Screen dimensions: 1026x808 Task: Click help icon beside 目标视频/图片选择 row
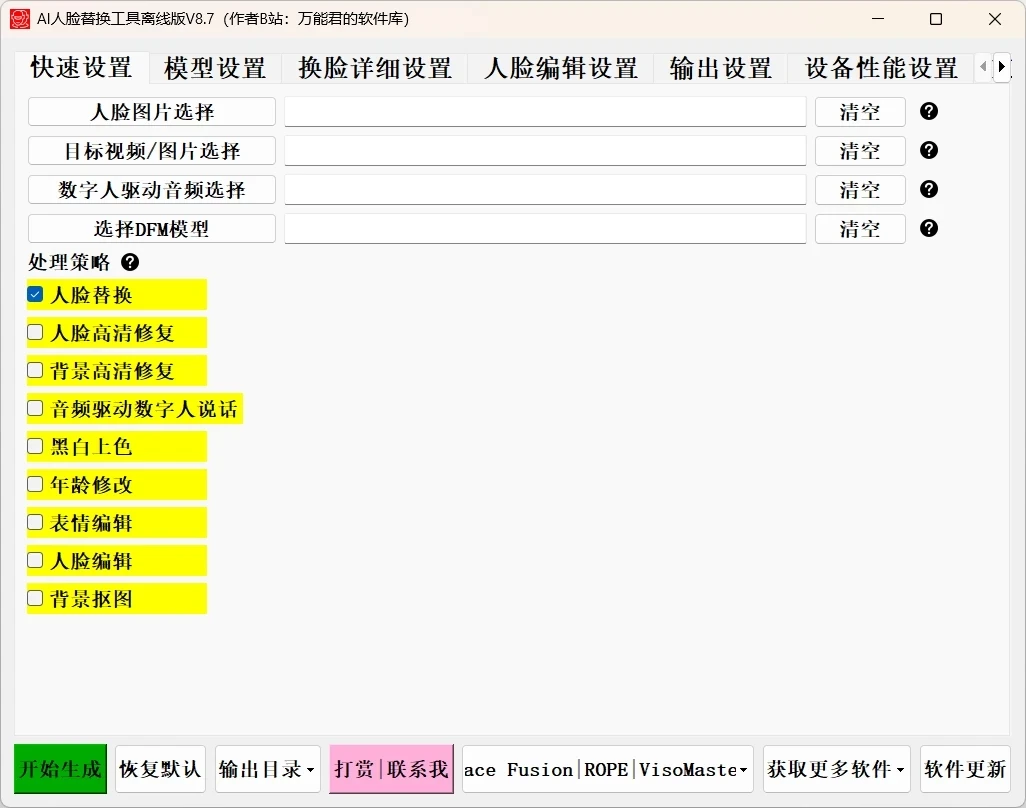coord(928,150)
